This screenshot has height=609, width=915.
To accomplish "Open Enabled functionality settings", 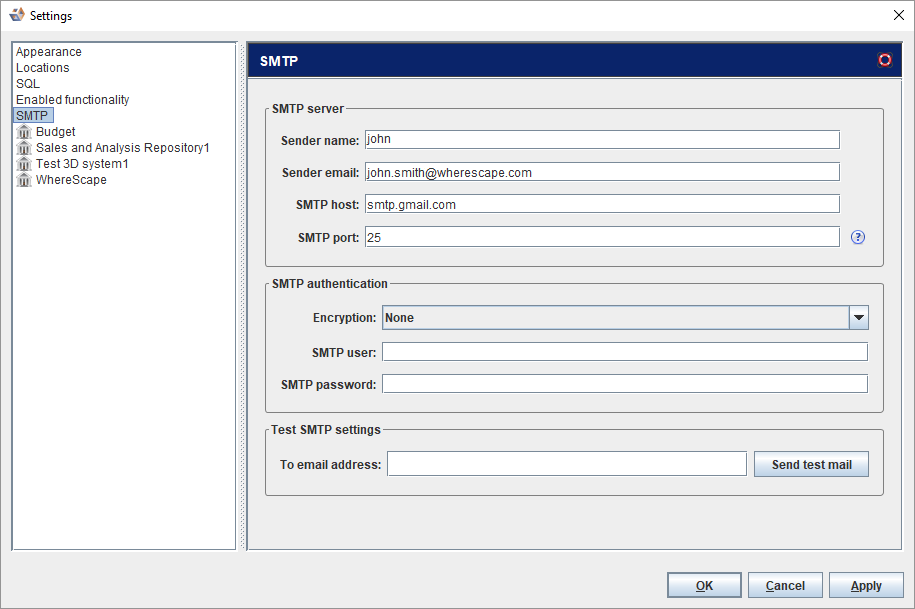I will 72,100.
